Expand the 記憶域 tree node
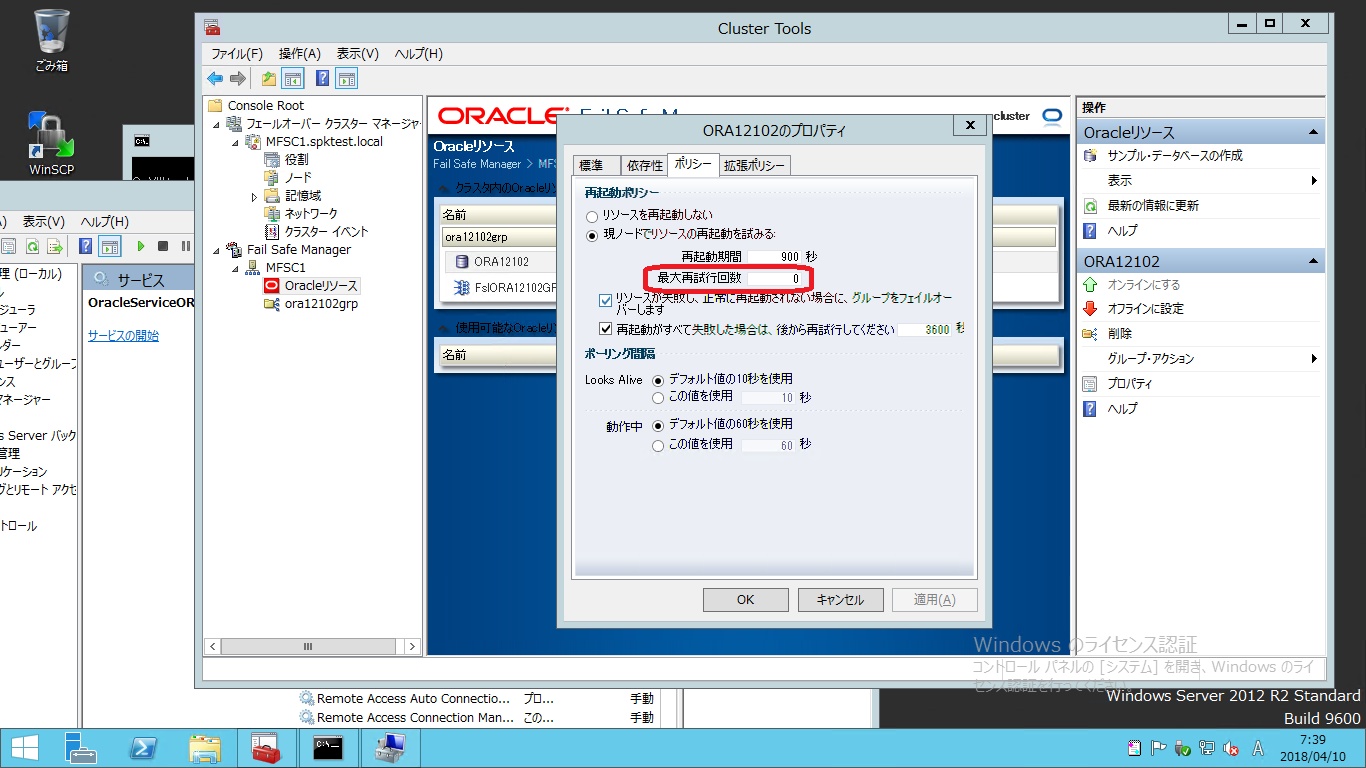Viewport: 1366px width, 768px height. [254, 196]
